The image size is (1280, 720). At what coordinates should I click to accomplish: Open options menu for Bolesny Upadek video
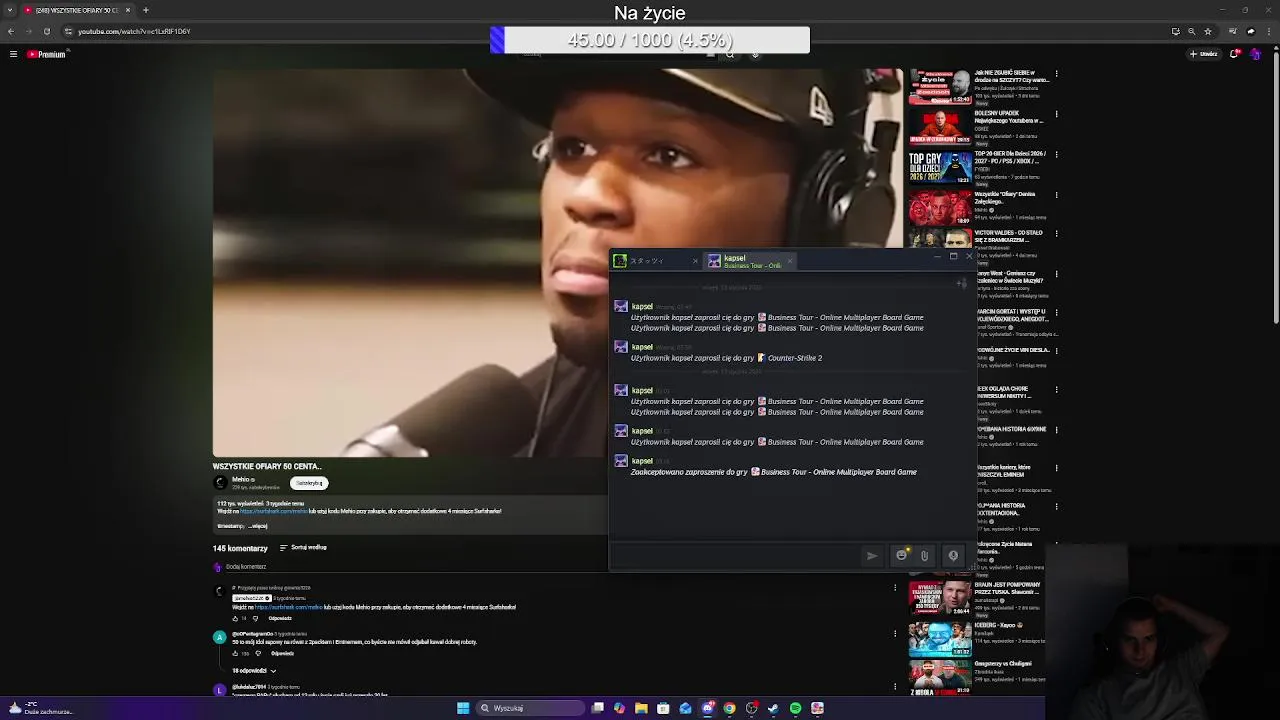tap(1056, 114)
